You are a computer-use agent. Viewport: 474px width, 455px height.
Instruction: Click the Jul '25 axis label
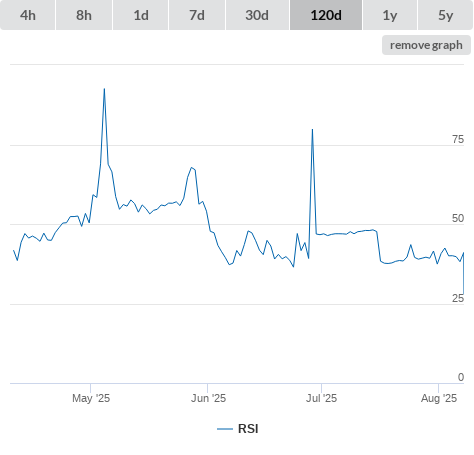(x=322, y=398)
